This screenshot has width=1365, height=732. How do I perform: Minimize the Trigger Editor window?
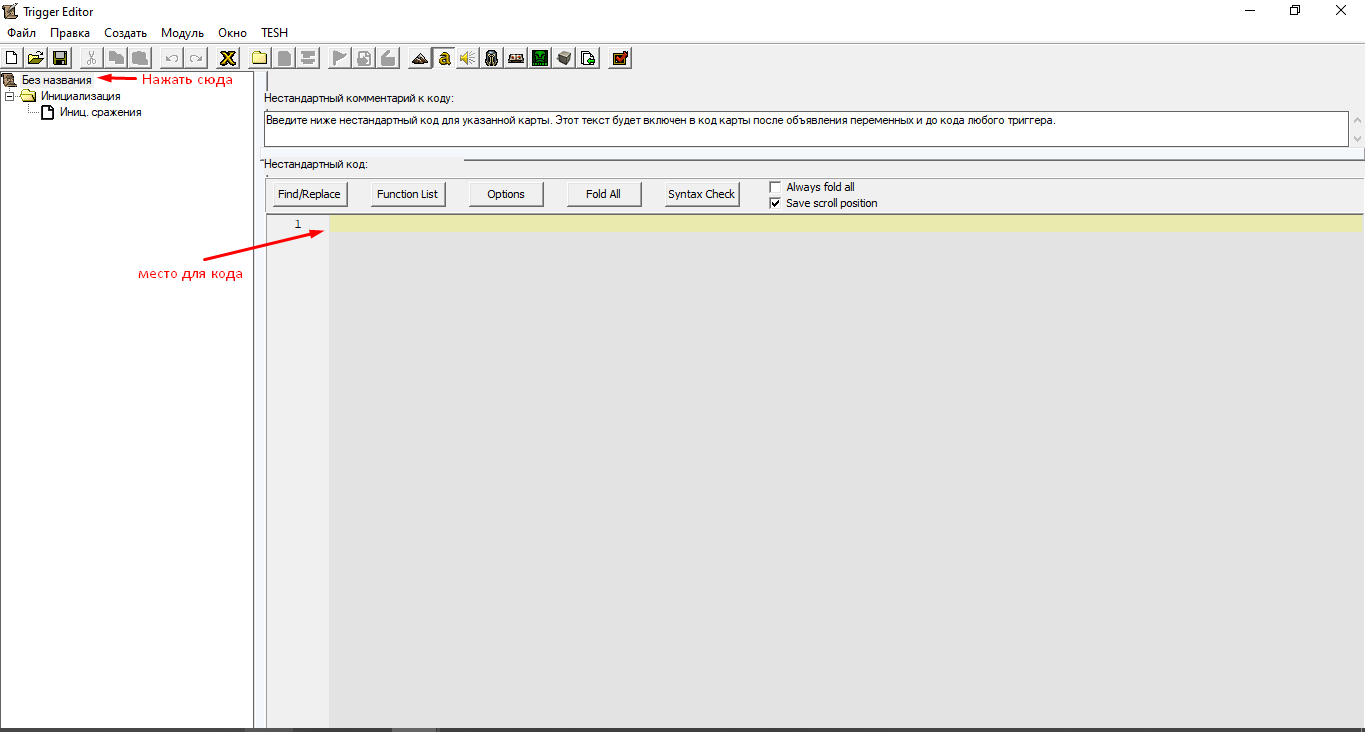(x=1250, y=11)
